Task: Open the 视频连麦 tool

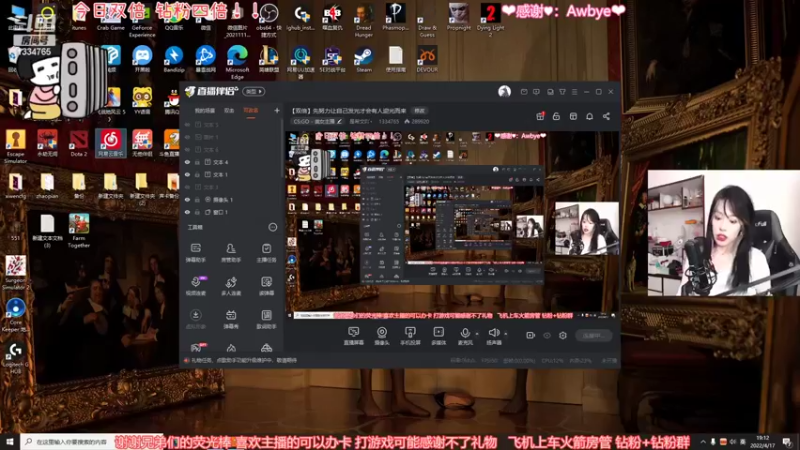Action: (195, 286)
